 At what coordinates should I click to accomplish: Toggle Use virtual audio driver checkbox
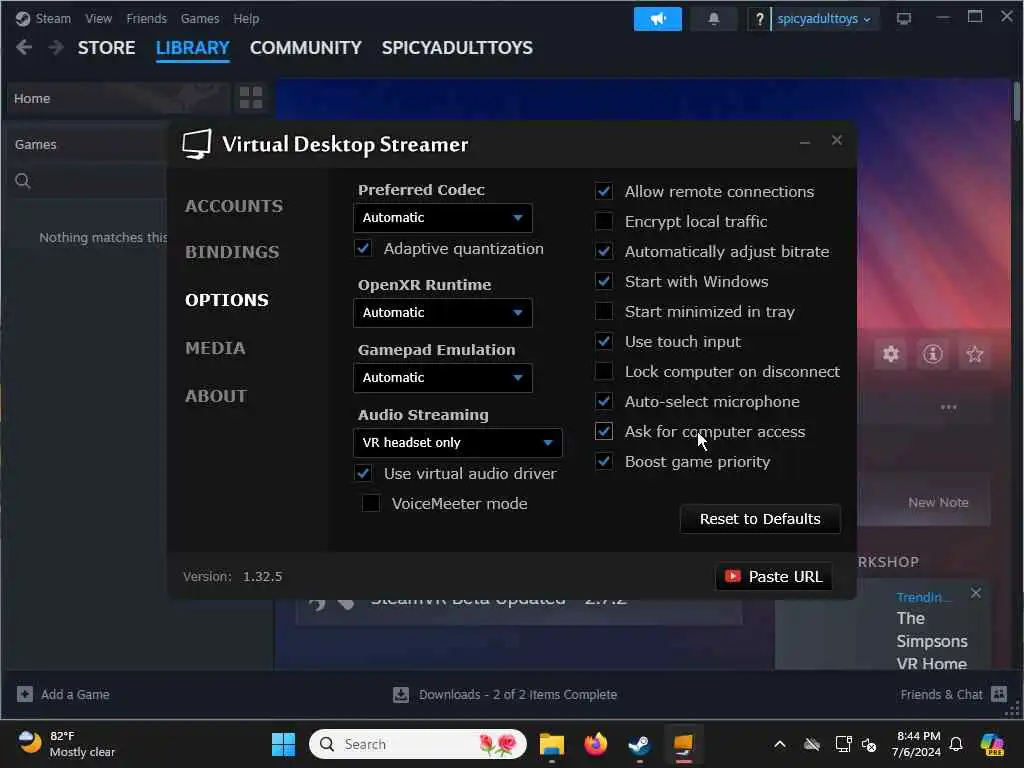pyautogui.click(x=363, y=473)
